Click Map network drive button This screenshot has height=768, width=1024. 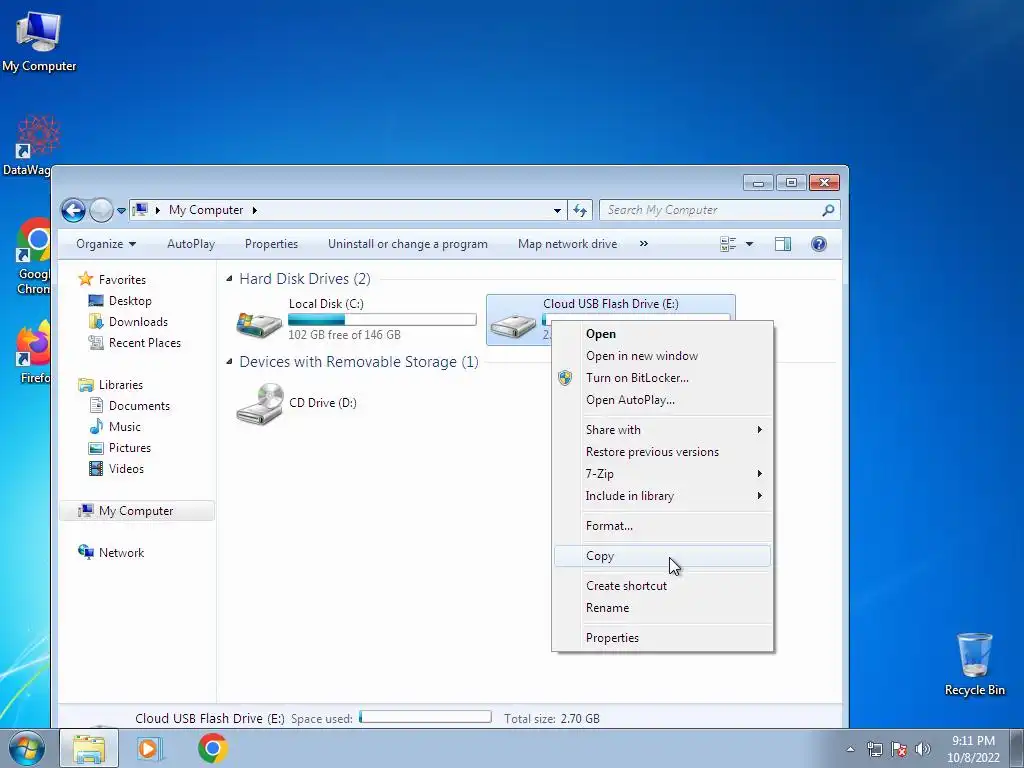click(x=567, y=244)
